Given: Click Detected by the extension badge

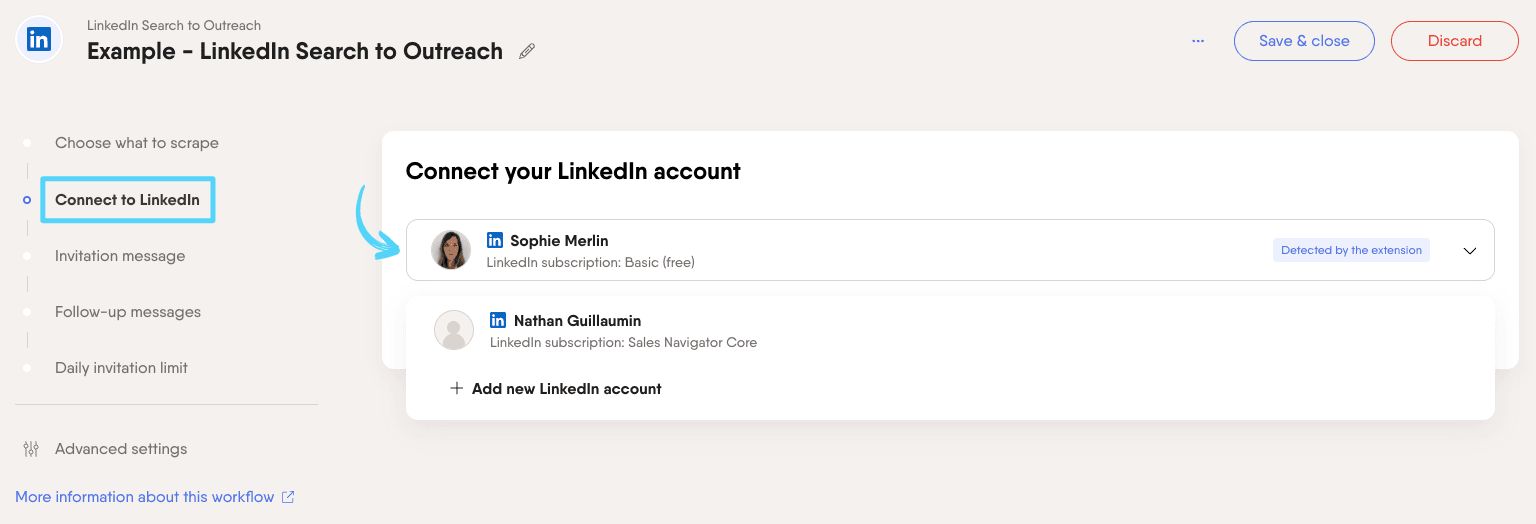Looking at the screenshot, I should click(1351, 250).
